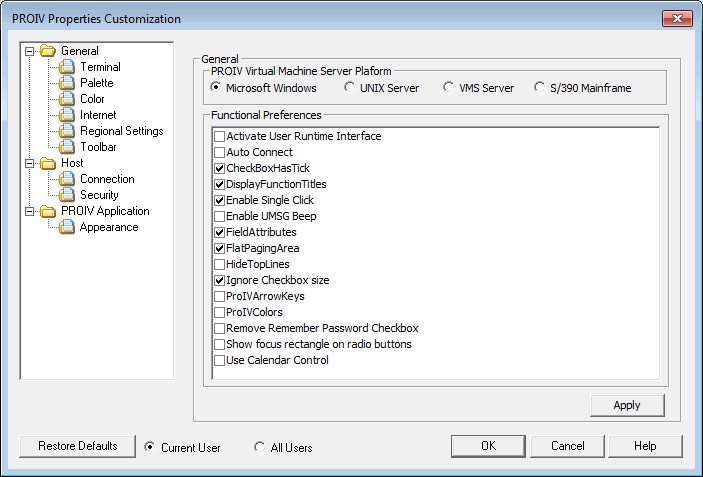Screen dimensions: 703x477
Task: Enable Show focus rectangle on radio buttons
Action: pos(219,344)
